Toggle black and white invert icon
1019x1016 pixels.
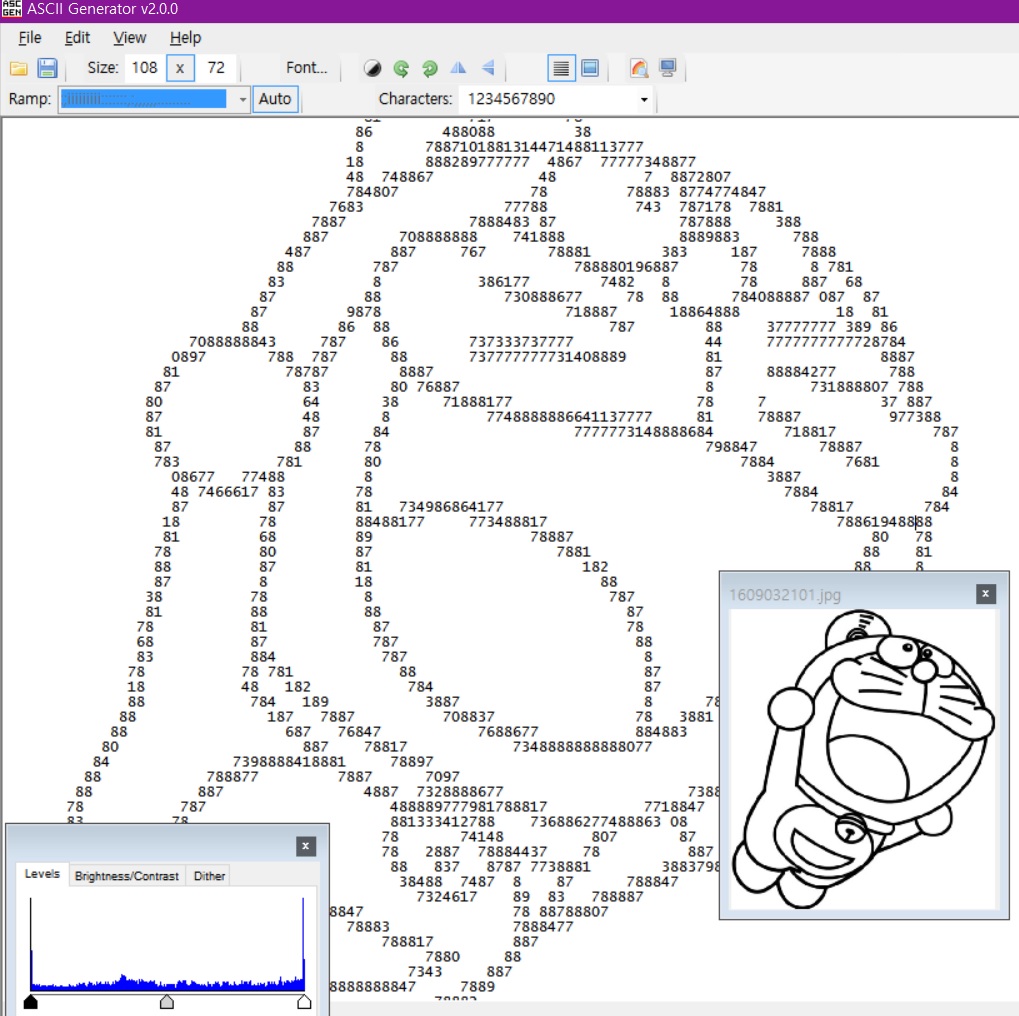372,68
